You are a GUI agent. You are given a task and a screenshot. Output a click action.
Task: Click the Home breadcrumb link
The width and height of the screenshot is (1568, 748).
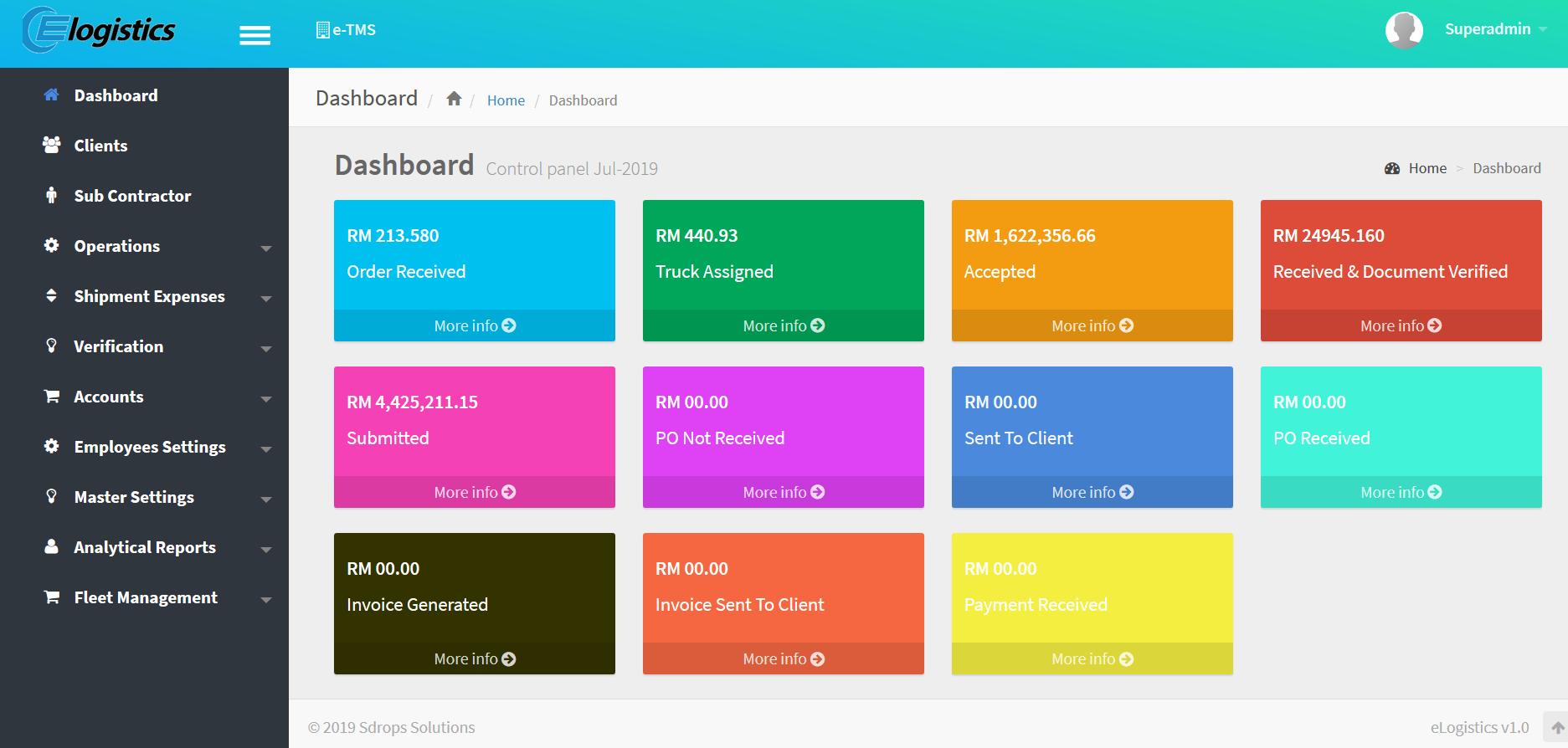[x=506, y=100]
